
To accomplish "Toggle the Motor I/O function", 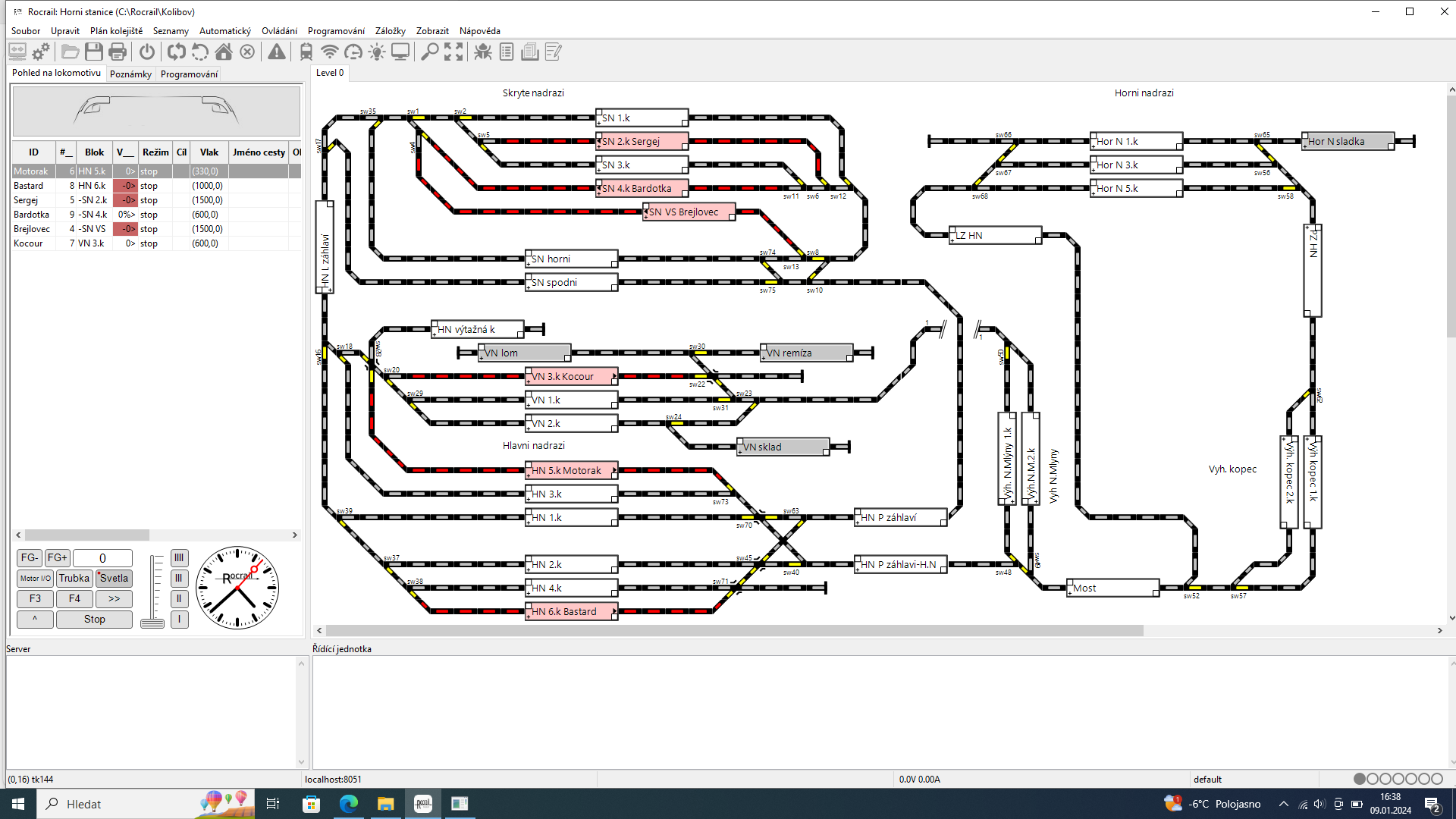I will 35,578.
